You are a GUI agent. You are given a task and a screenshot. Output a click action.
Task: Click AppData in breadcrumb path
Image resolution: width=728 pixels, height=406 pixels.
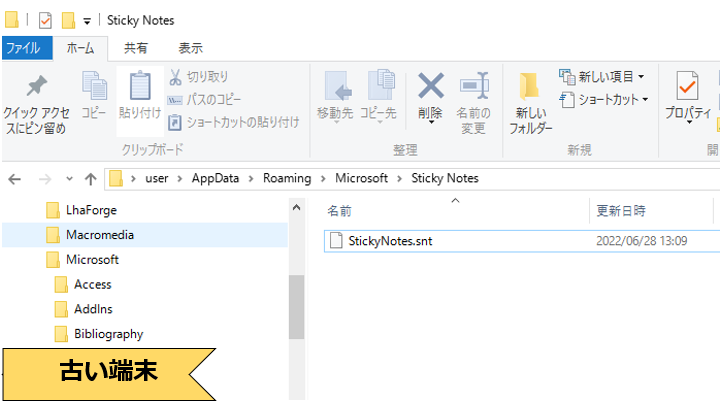click(x=215, y=178)
